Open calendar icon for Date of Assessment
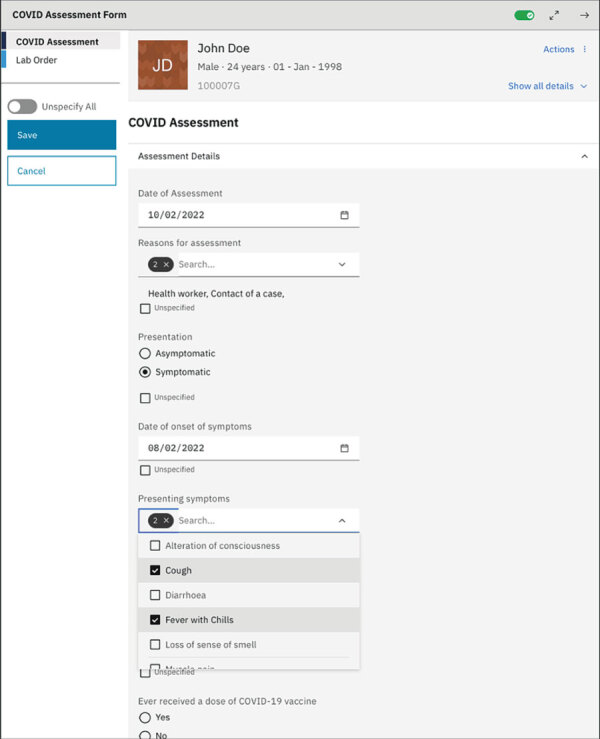Viewport: 600px width, 739px height. tap(344, 215)
